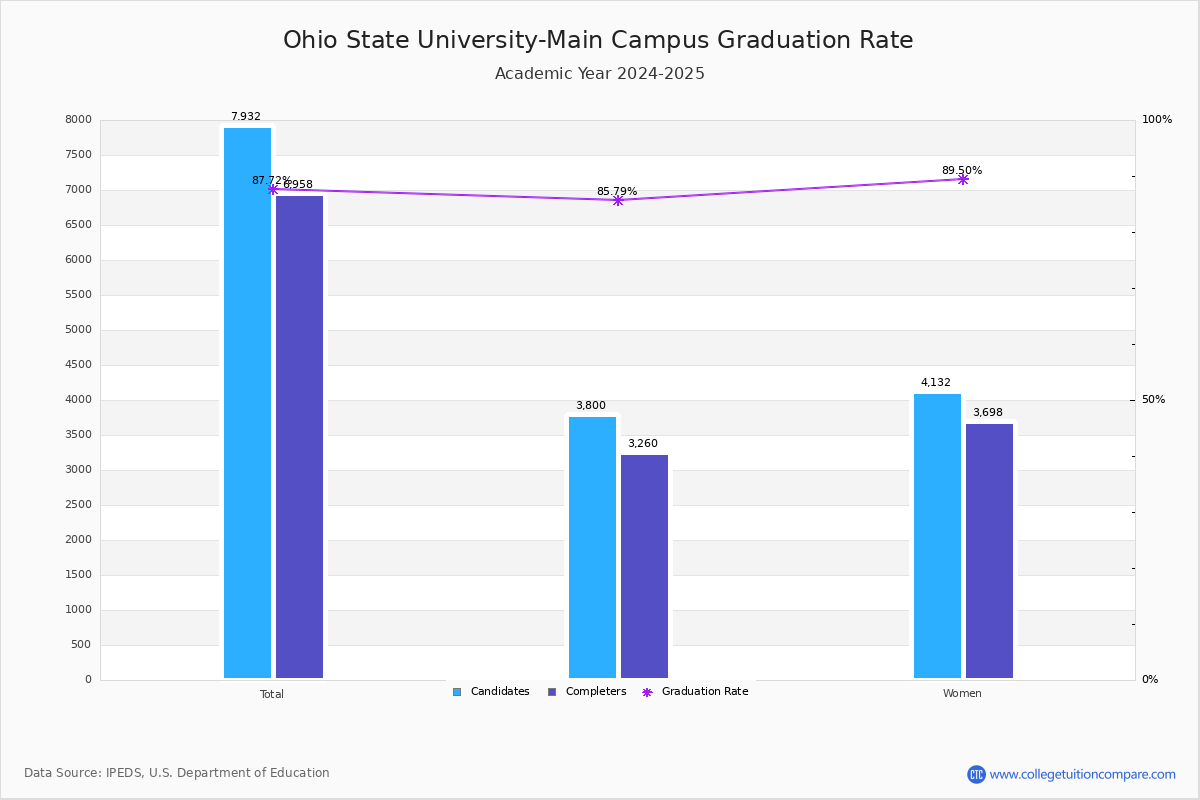This screenshot has height=800, width=1200.
Task: Click the Graduation Rate legend star marker
Action: click(x=647, y=692)
